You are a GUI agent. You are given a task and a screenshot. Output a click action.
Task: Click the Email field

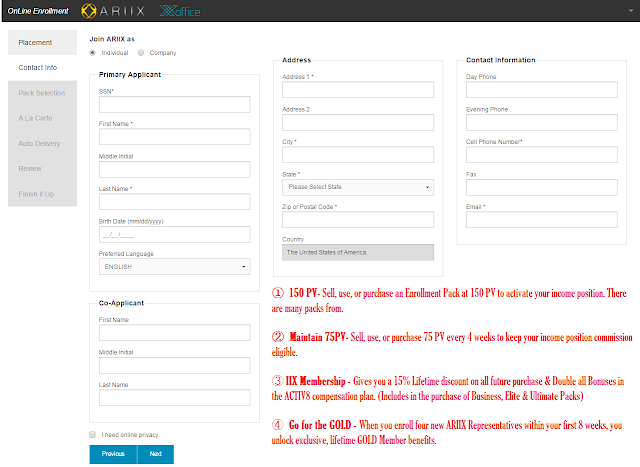542,220
